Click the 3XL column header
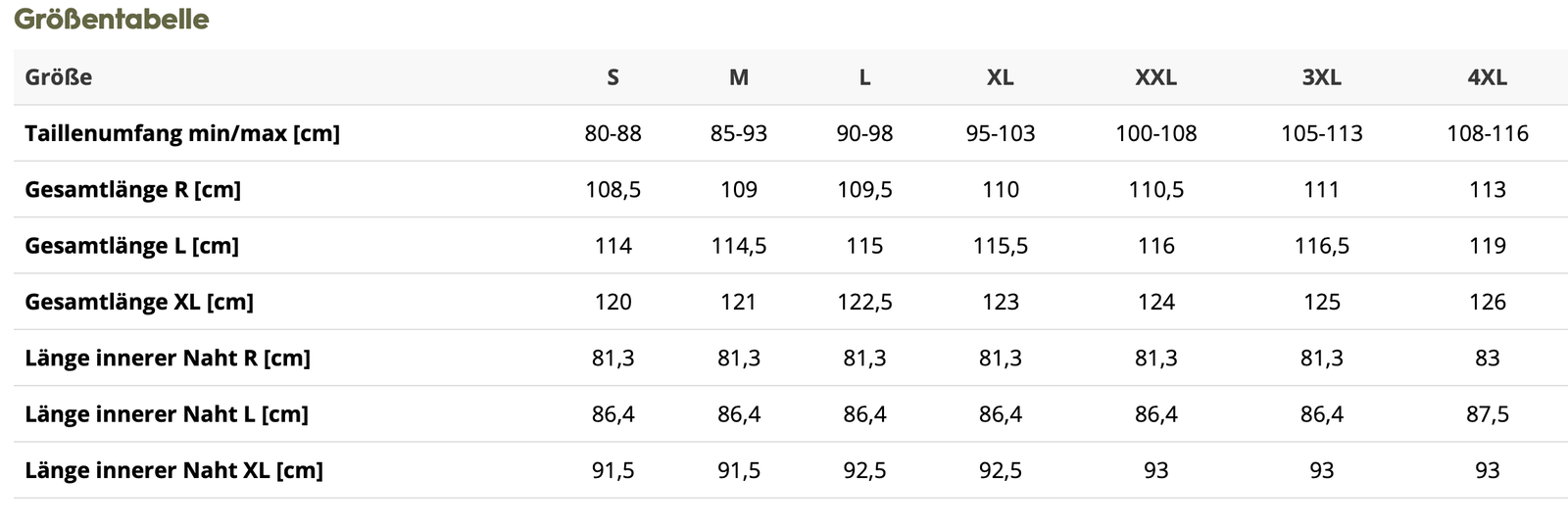 tap(1321, 77)
